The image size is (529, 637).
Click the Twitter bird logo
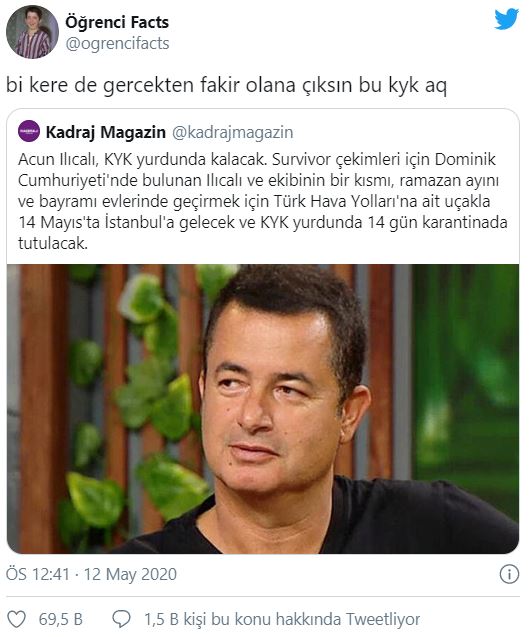(506, 20)
